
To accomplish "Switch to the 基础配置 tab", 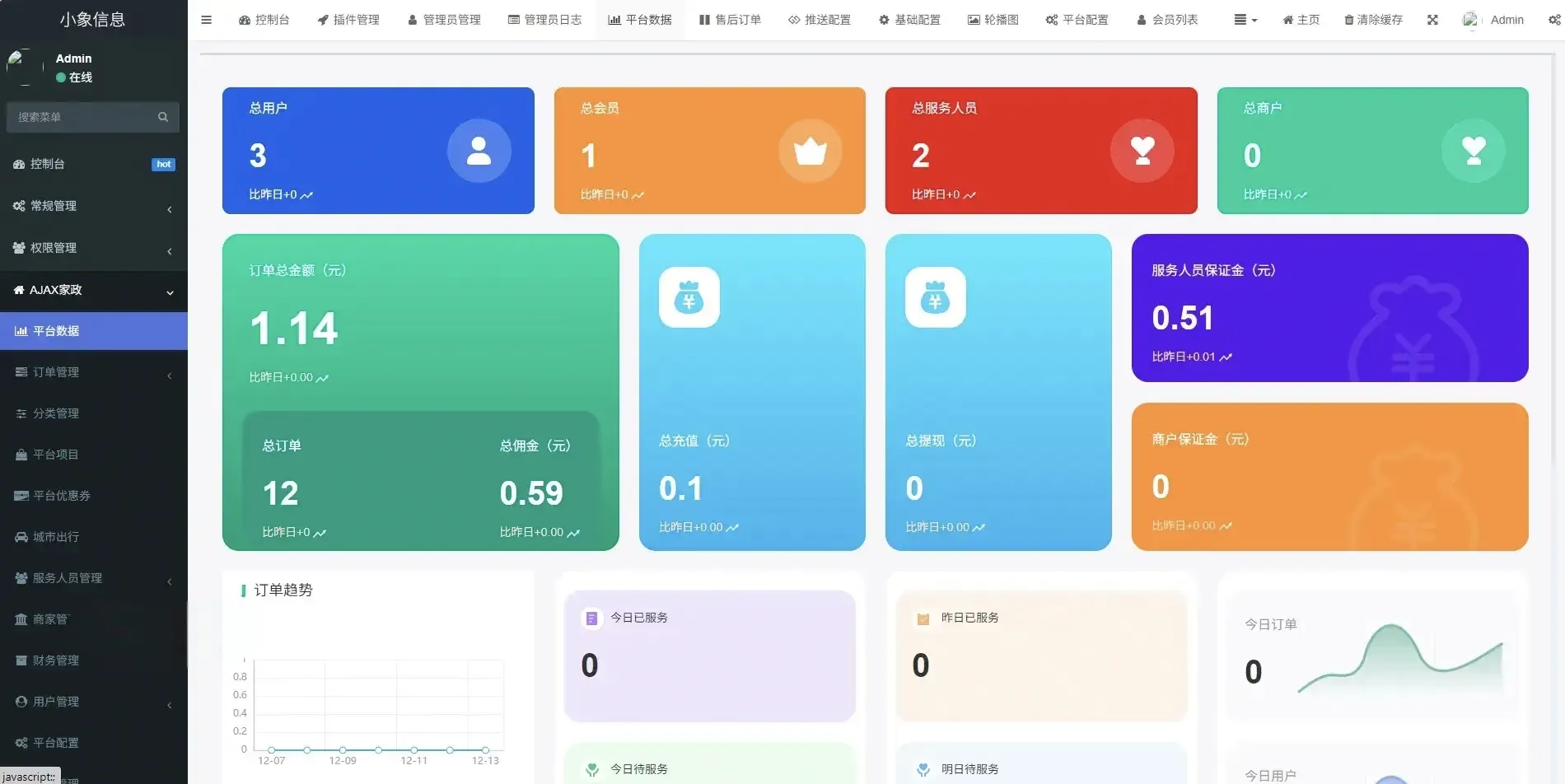I will (x=909, y=20).
